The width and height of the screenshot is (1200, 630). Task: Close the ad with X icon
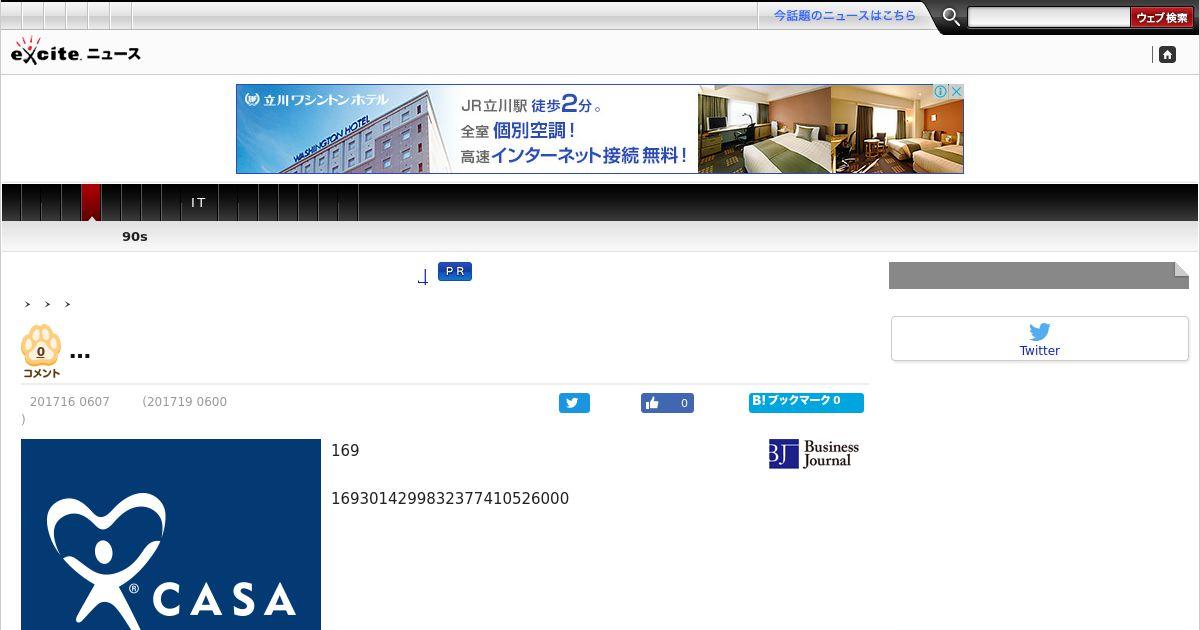pyautogui.click(x=956, y=91)
